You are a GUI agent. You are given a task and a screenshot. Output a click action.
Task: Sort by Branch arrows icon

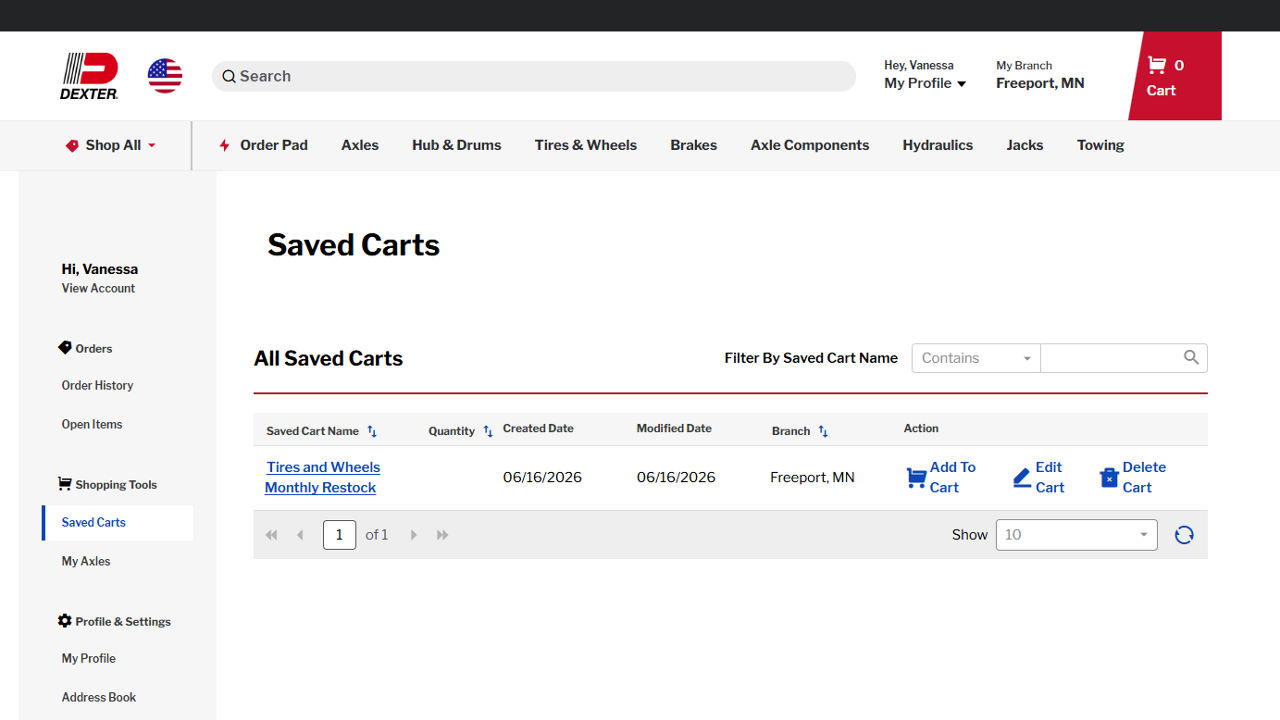tap(823, 431)
